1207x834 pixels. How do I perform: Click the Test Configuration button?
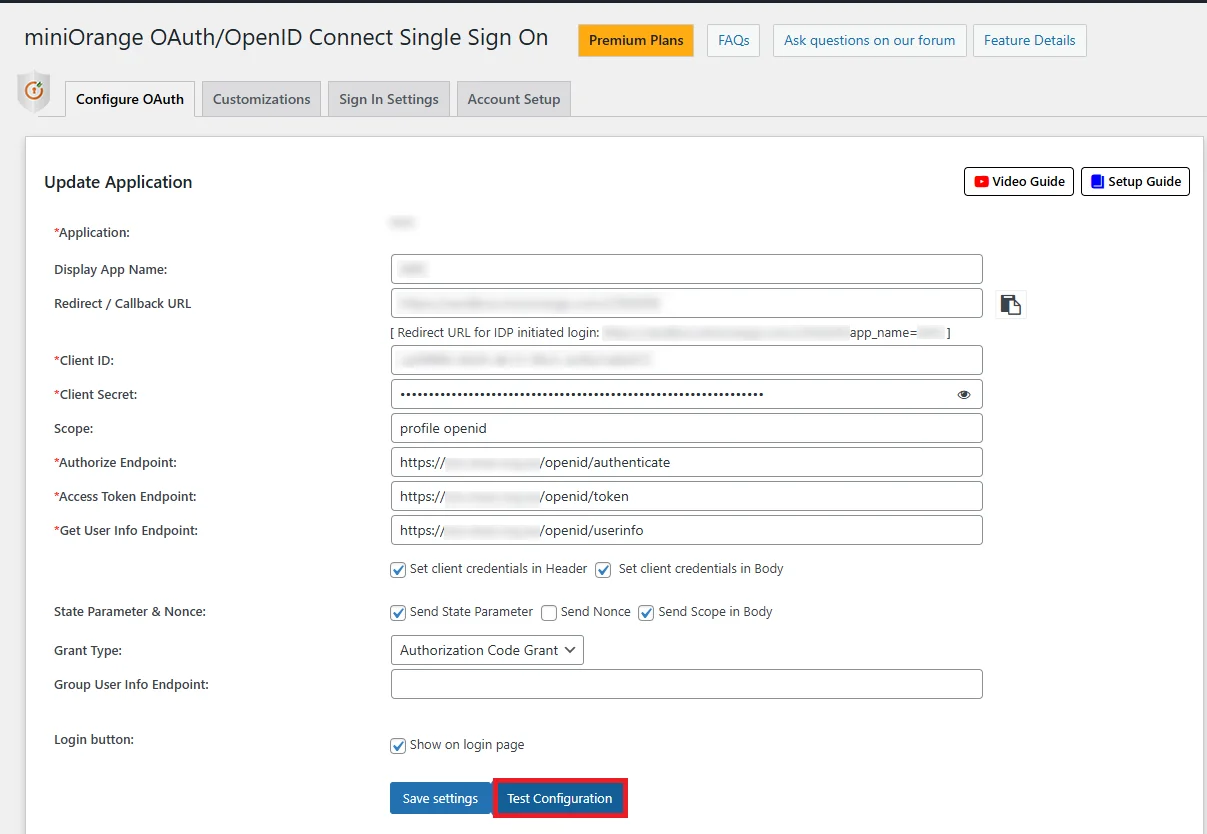[x=559, y=798]
